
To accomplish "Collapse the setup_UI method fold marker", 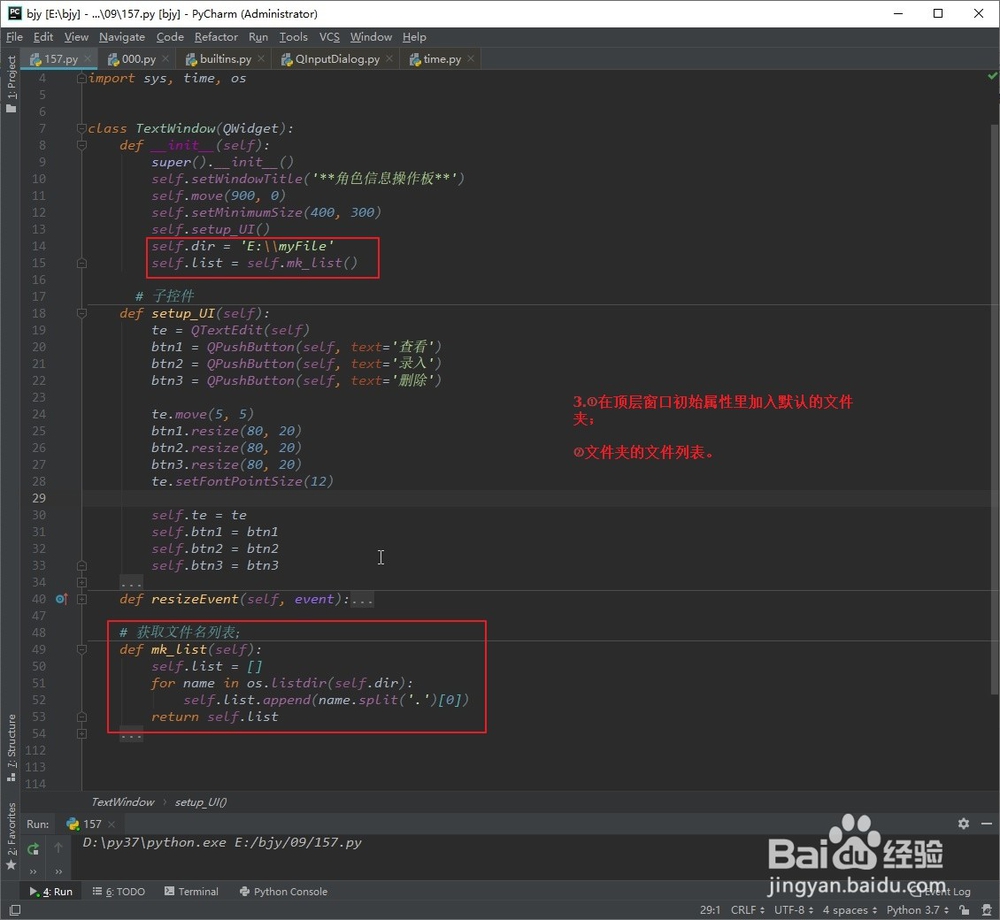I will coord(82,313).
